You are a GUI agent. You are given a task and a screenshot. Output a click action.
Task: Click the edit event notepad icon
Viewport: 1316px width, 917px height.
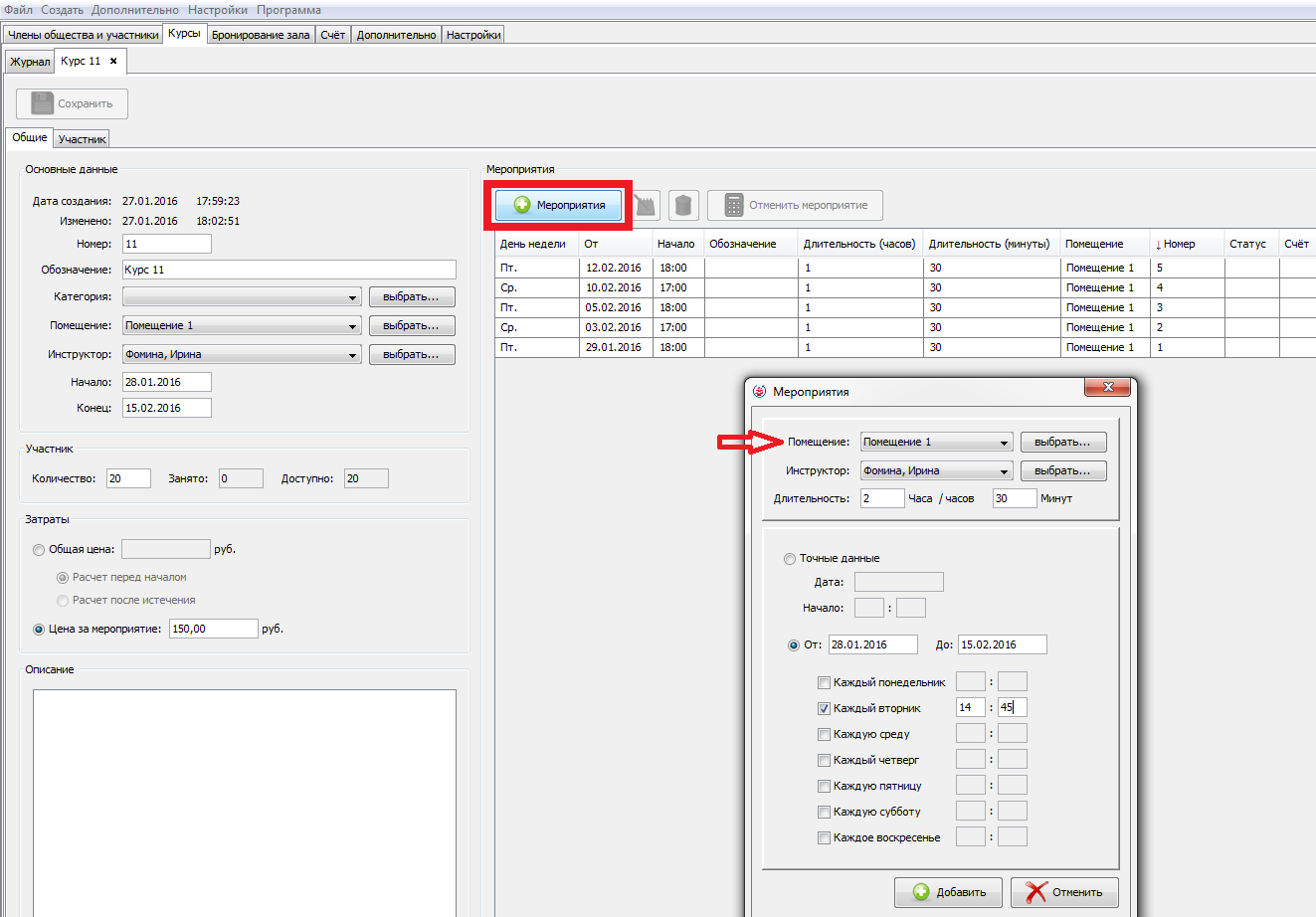[x=647, y=206]
